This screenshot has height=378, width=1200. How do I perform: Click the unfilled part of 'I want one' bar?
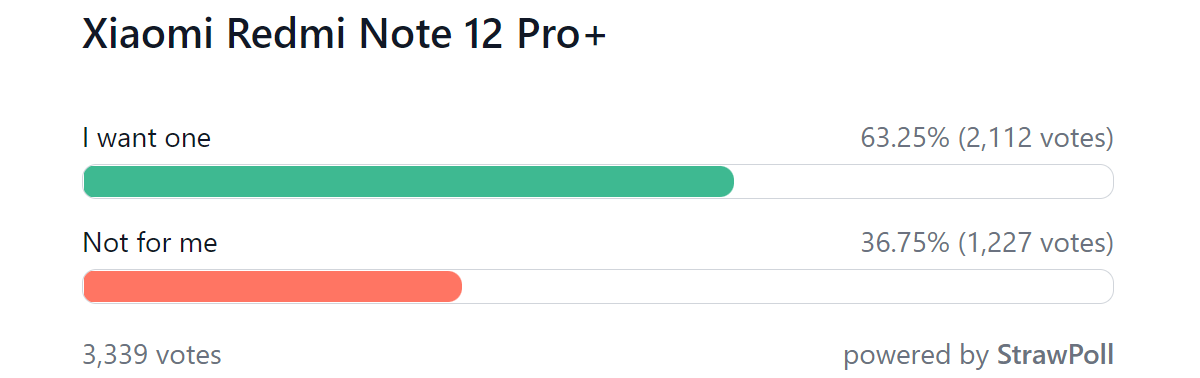click(924, 182)
